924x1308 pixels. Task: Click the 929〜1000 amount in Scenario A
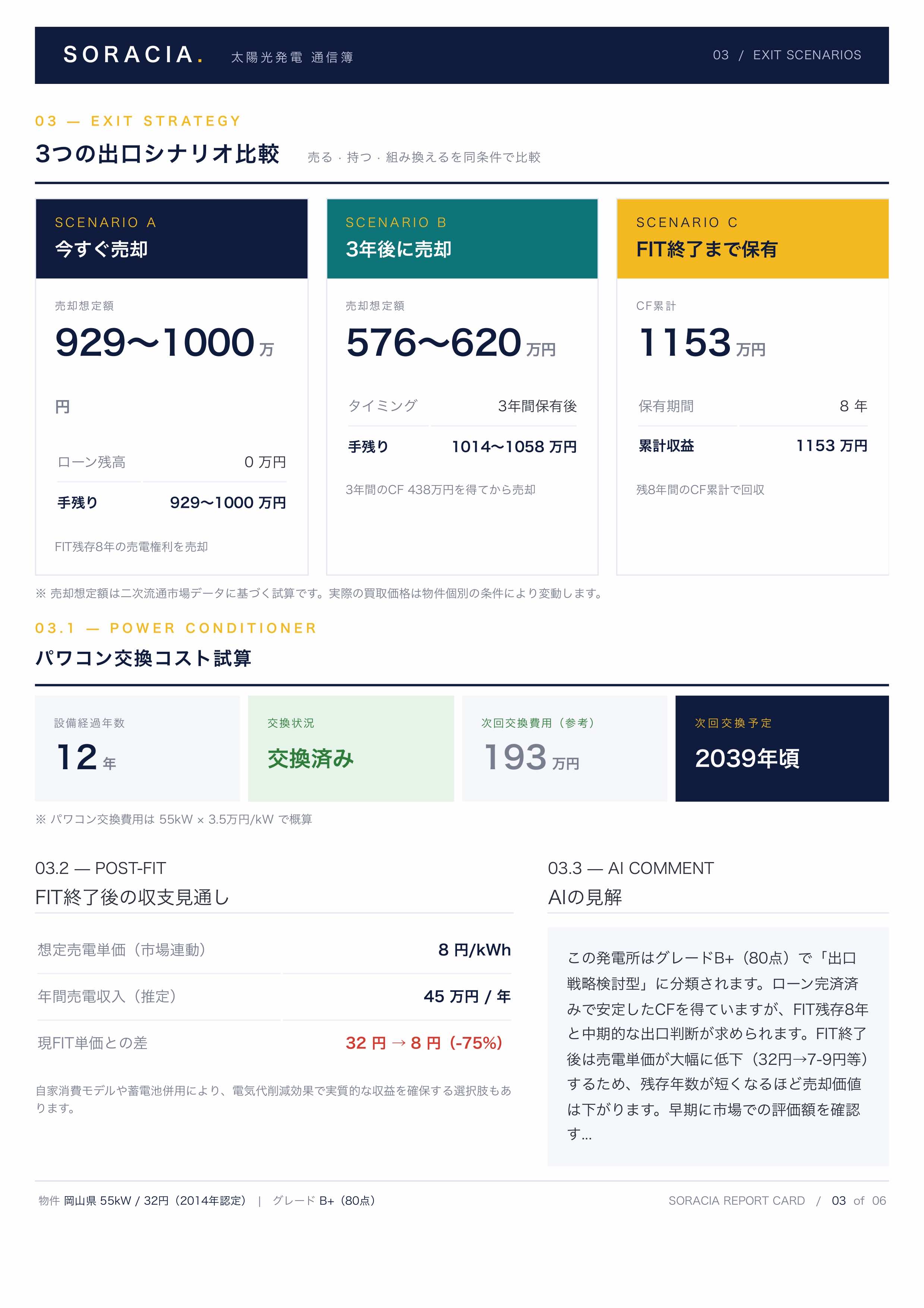154,342
